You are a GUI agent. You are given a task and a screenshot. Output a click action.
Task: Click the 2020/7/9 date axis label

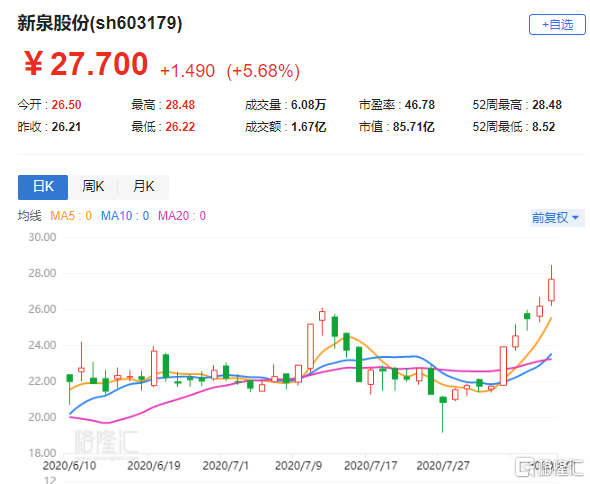click(x=299, y=466)
